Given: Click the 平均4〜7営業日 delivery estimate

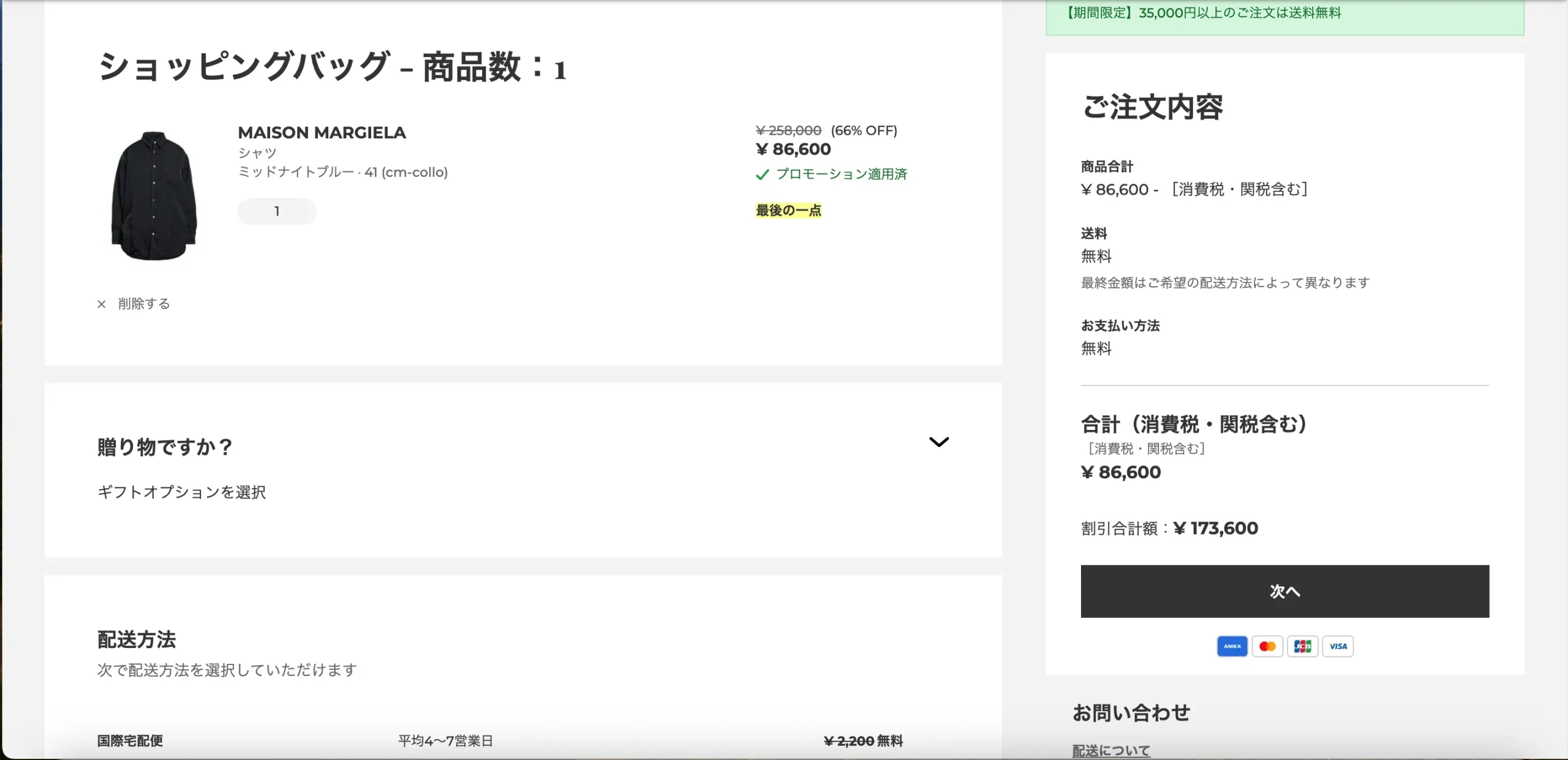Looking at the screenshot, I should coord(445,741).
